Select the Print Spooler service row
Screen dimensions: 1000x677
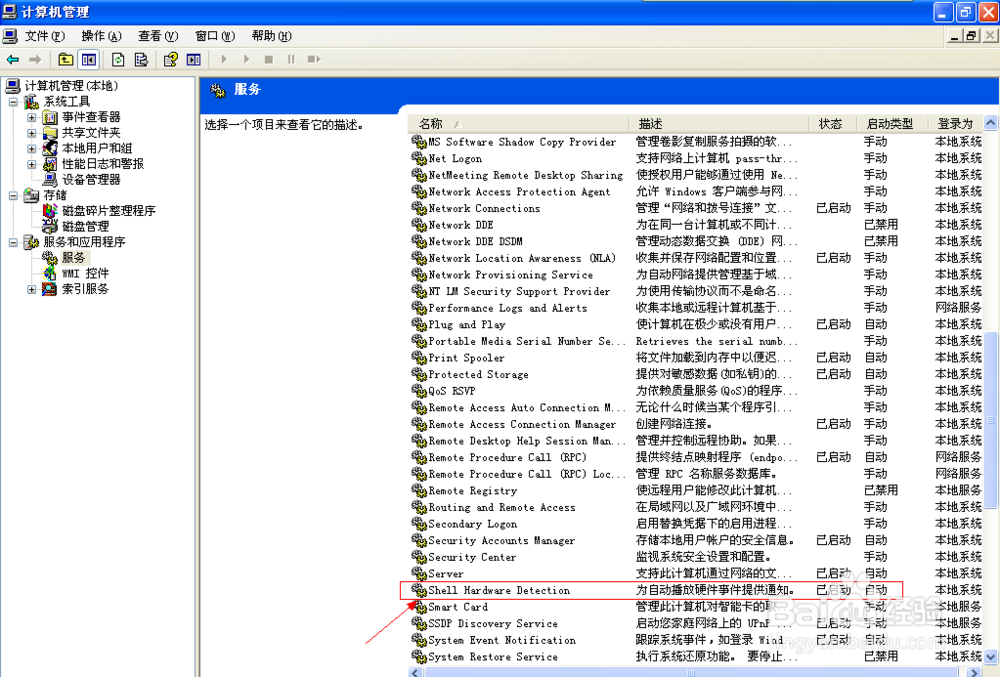695,358
